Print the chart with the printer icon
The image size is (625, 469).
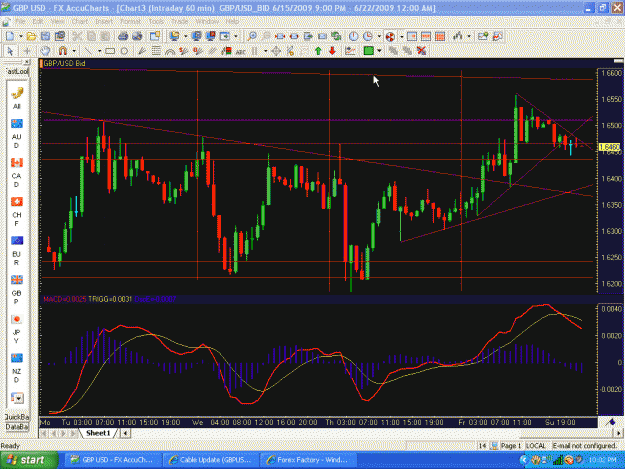123,37
